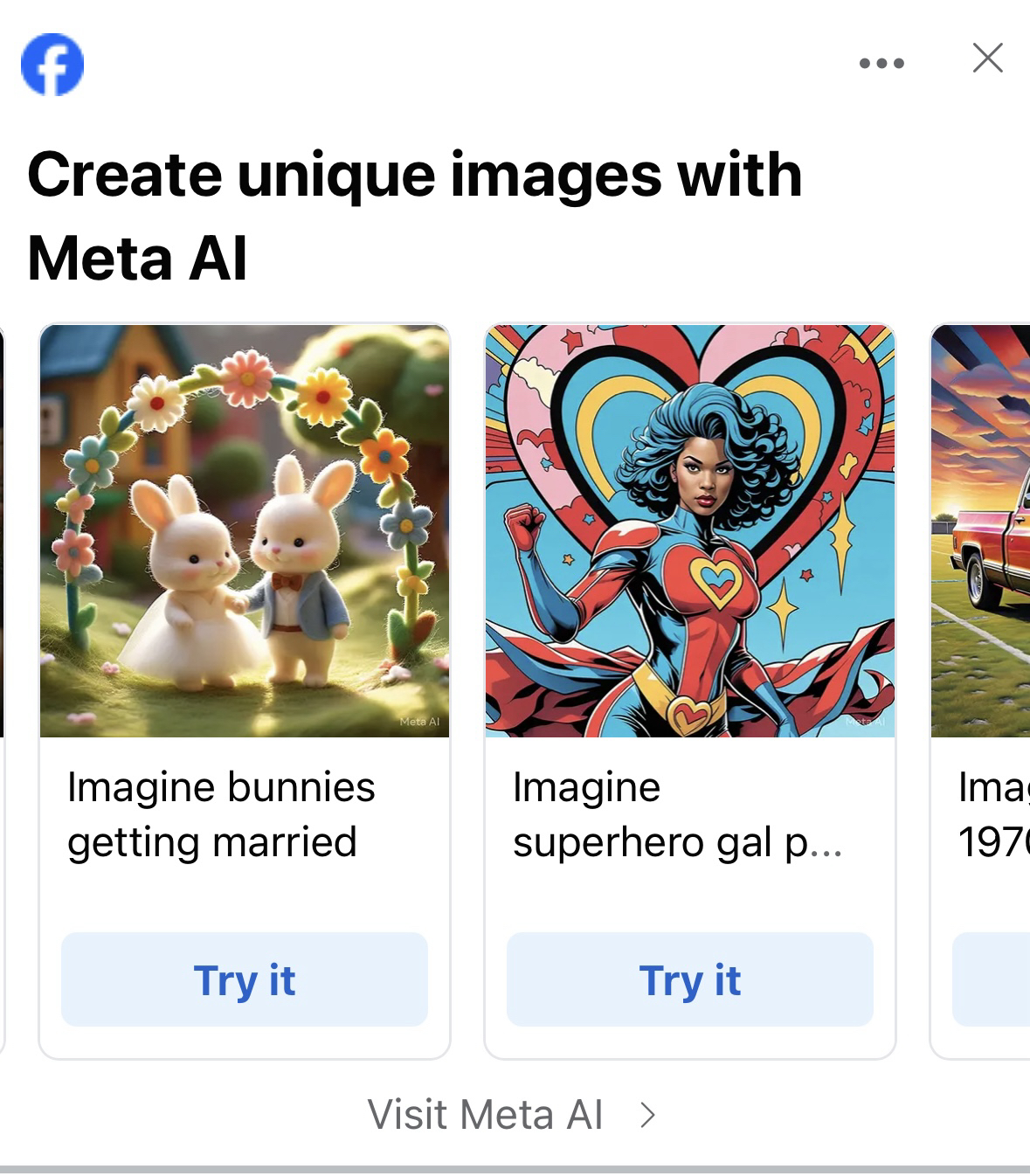Viewport: 1030px width, 1176px height.
Task: Click the chevron beside Visit Meta AI
Action: point(647,1114)
